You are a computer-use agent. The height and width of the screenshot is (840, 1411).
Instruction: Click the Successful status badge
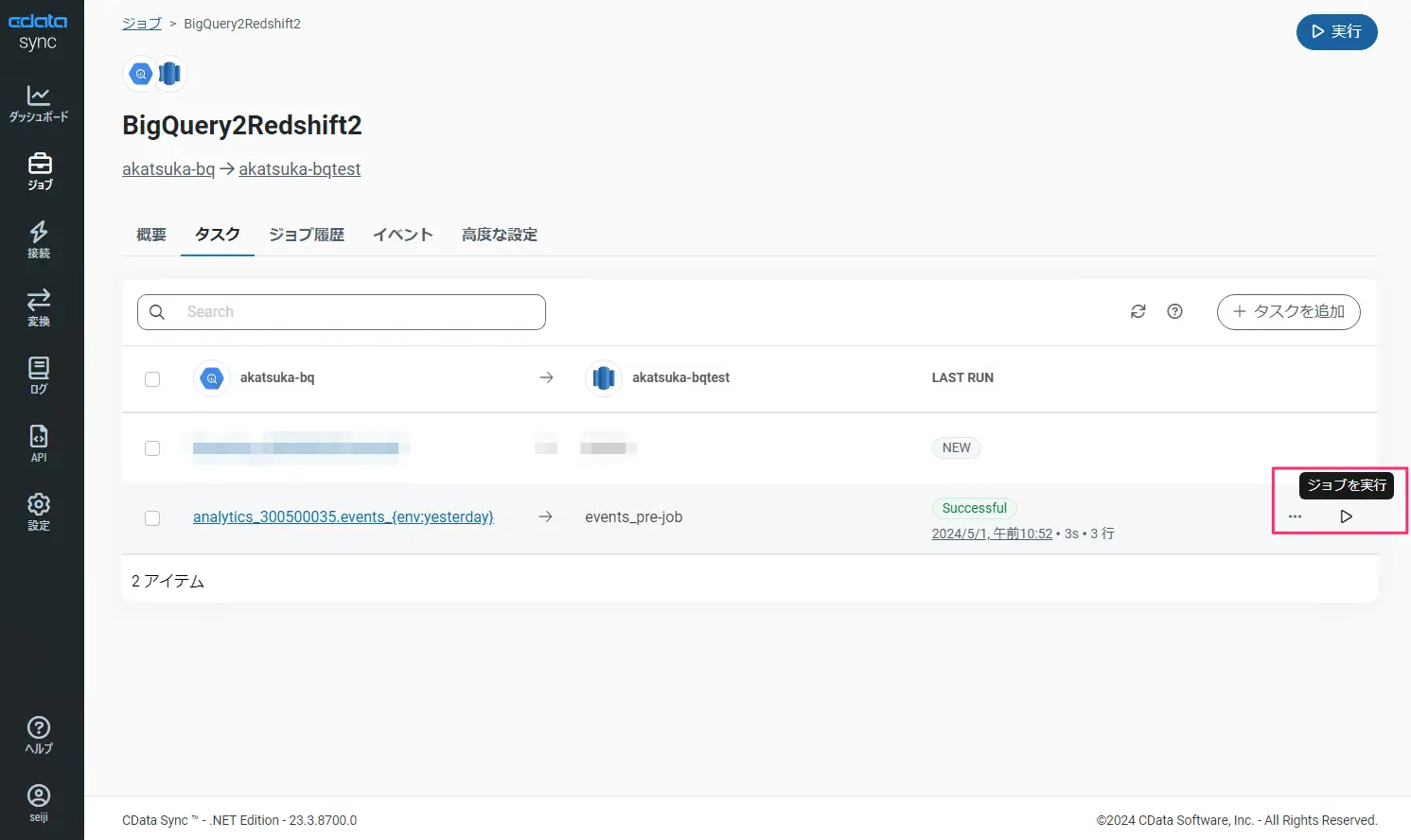point(975,508)
